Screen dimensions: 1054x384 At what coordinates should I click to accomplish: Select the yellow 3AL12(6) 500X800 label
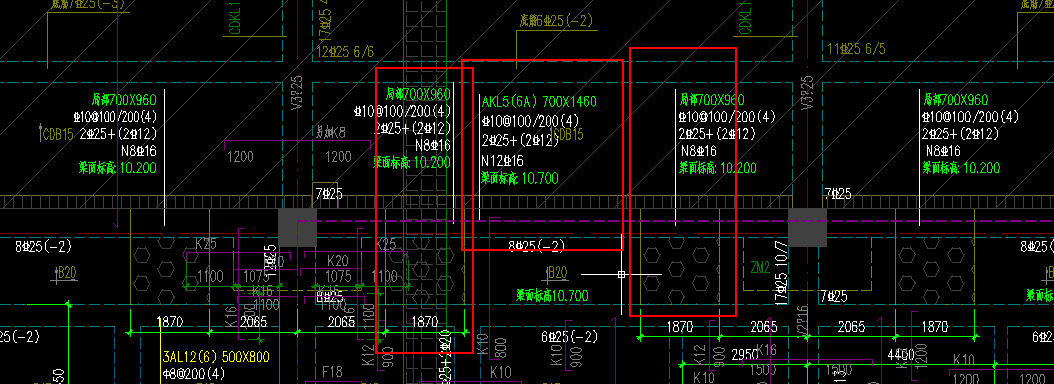[215, 357]
